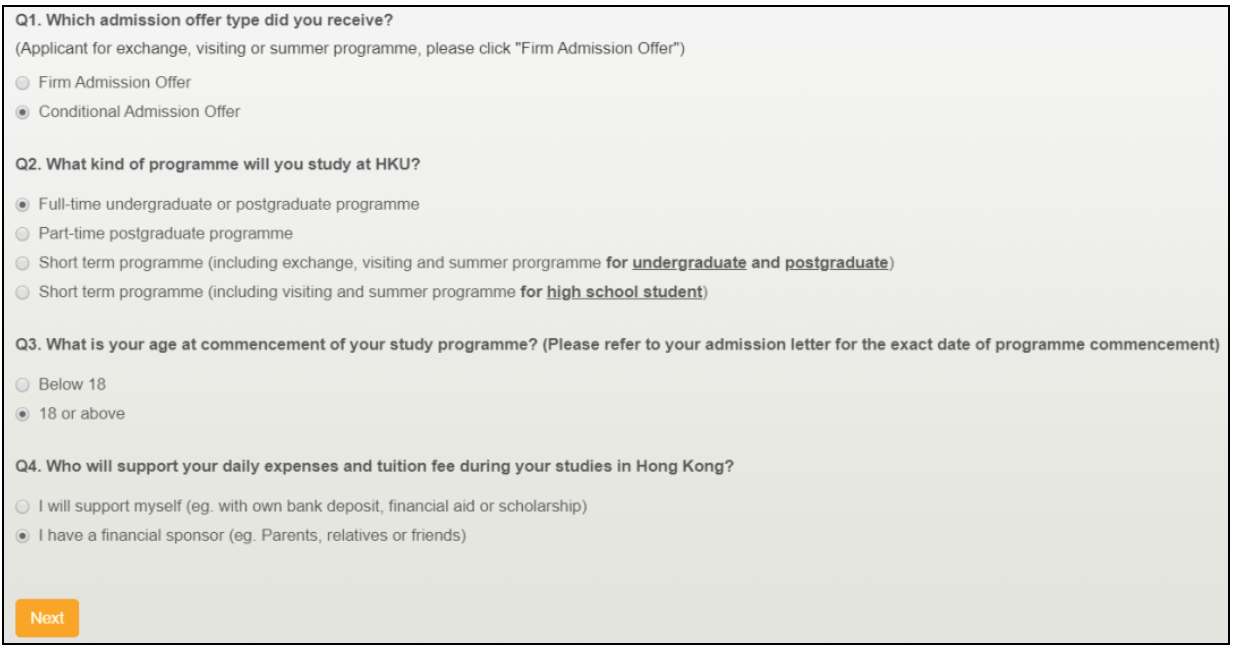The height and width of the screenshot is (654, 1234).
Task: Select "I will support myself" option
Action: click(23, 507)
